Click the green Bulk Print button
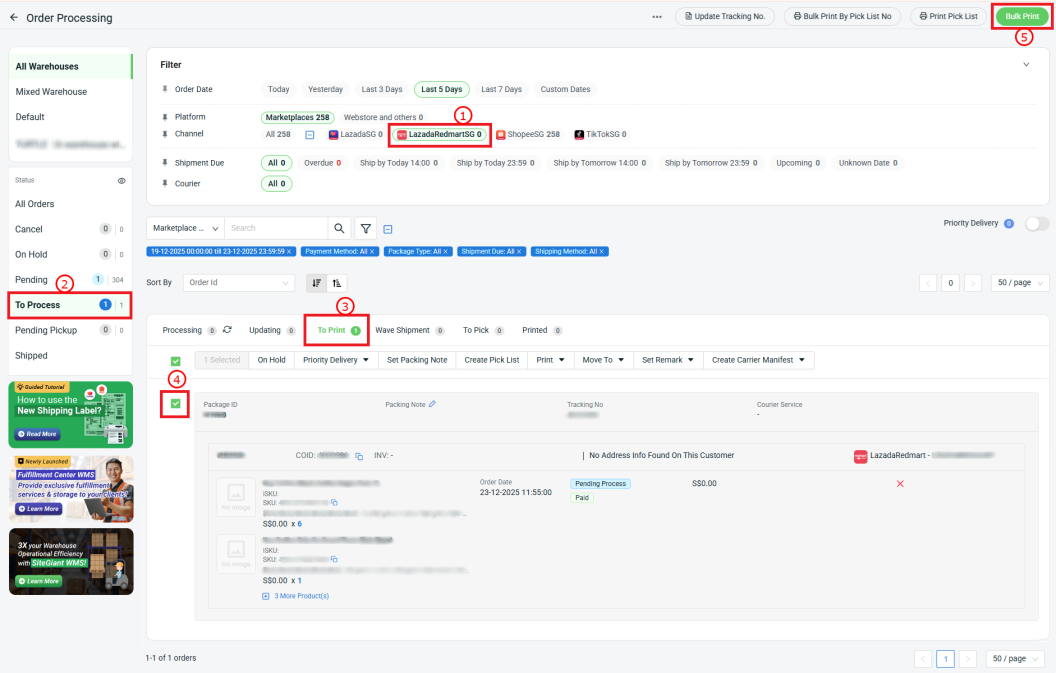Screen dimensions: 1056x673 [1021, 17]
